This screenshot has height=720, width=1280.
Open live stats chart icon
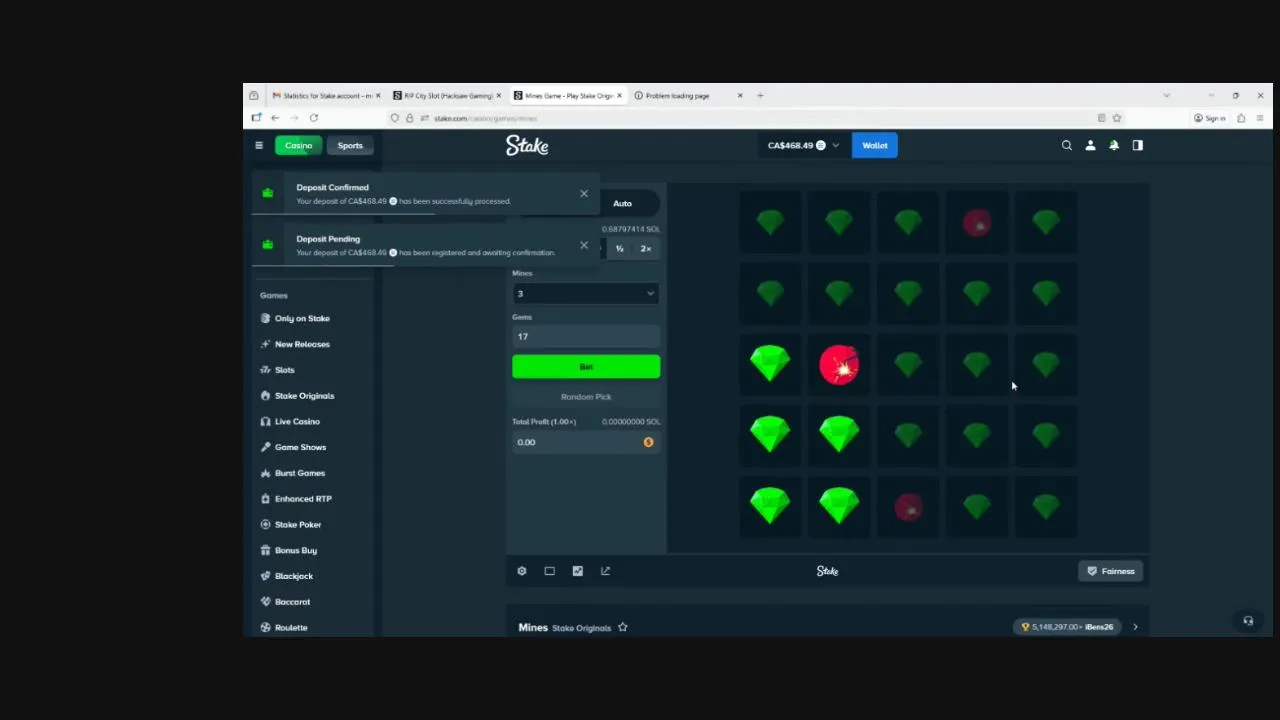tap(577, 571)
